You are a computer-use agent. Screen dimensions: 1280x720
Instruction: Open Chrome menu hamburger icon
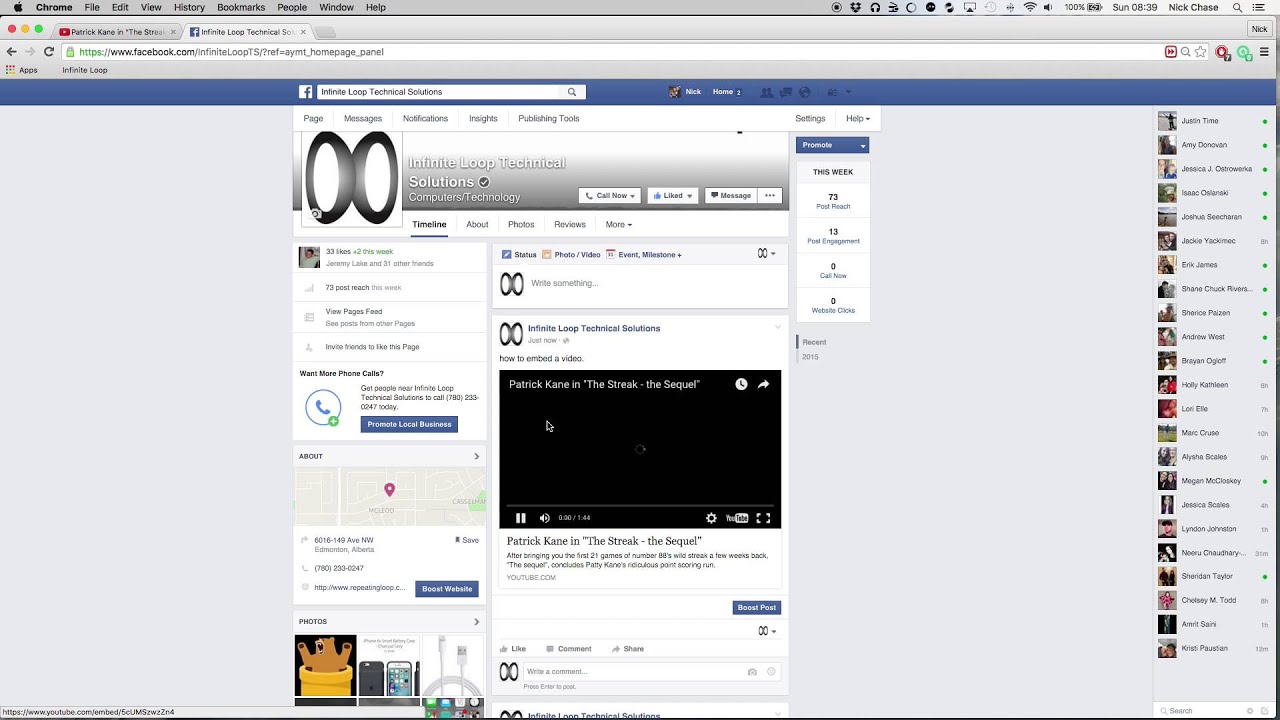click(1264, 52)
